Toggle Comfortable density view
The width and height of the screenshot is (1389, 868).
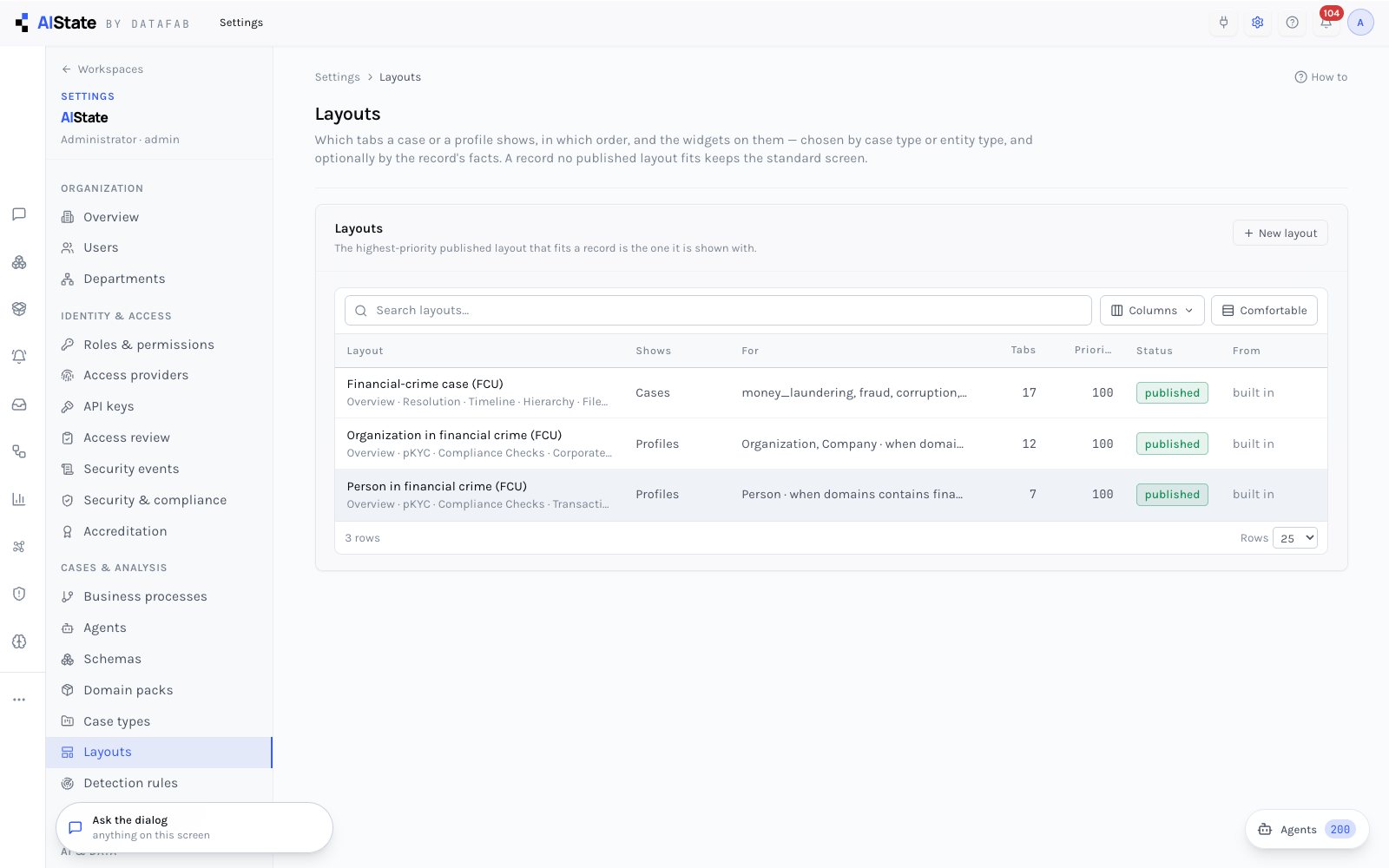click(x=1264, y=311)
